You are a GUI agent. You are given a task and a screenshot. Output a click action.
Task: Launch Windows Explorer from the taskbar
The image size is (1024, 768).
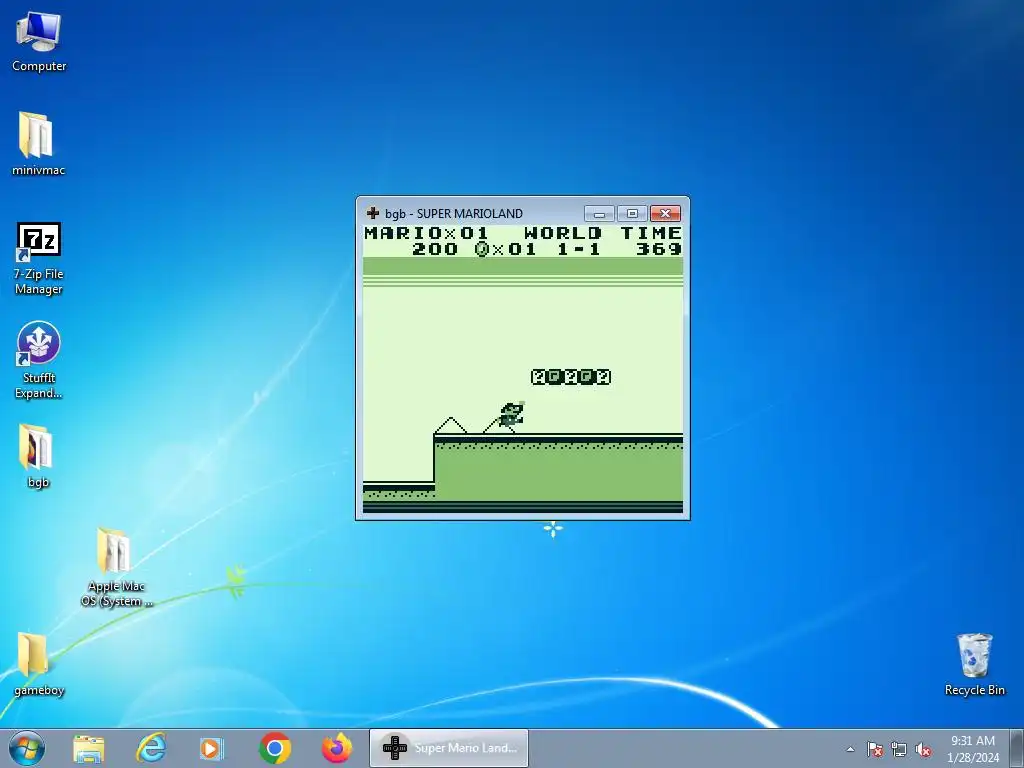coord(89,748)
